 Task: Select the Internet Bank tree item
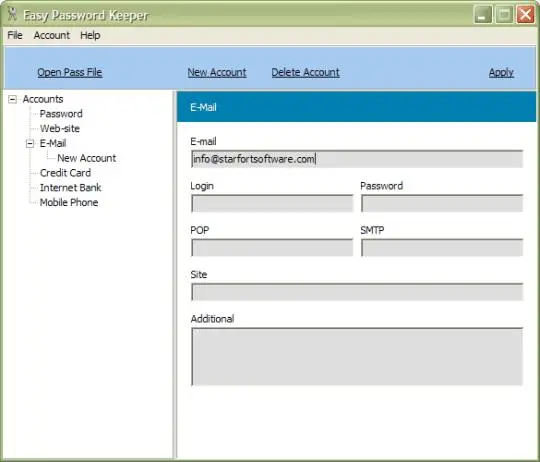tap(71, 188)
